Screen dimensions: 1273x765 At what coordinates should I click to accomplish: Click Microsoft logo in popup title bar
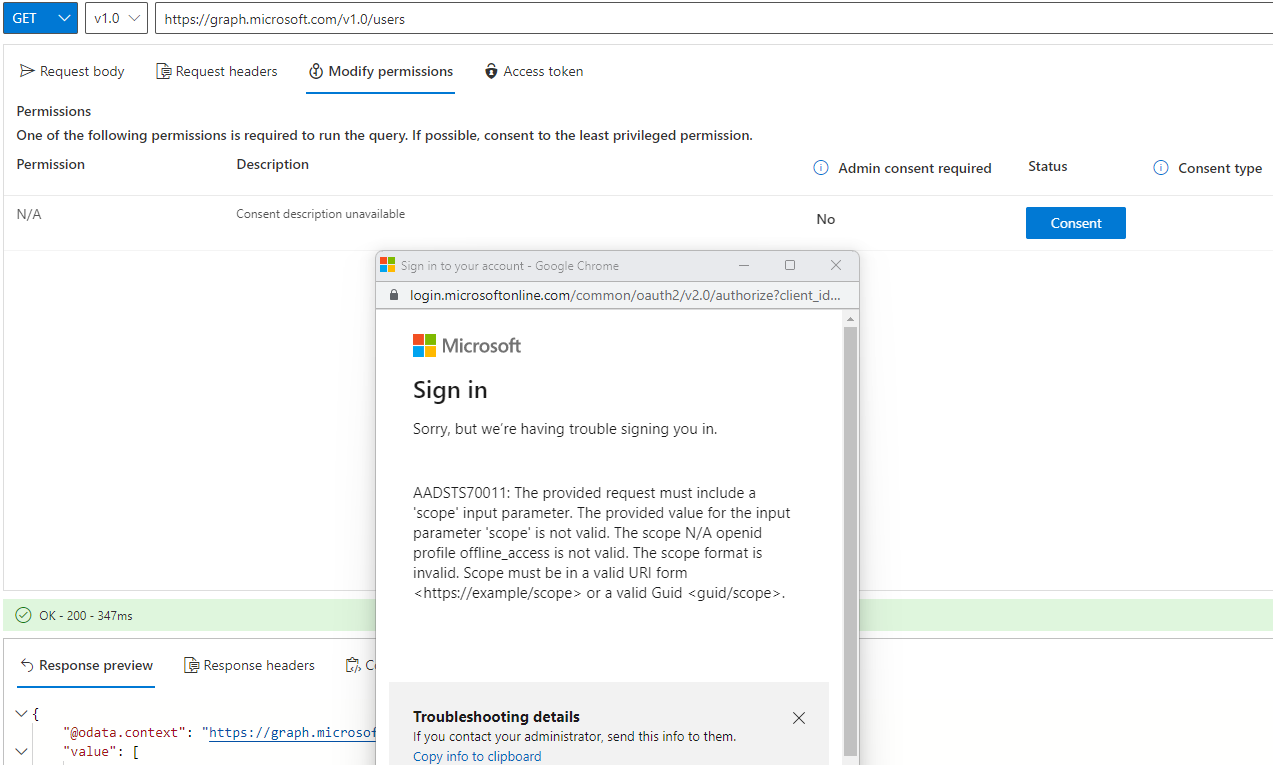pyautogui.click(x=387, y=265)
